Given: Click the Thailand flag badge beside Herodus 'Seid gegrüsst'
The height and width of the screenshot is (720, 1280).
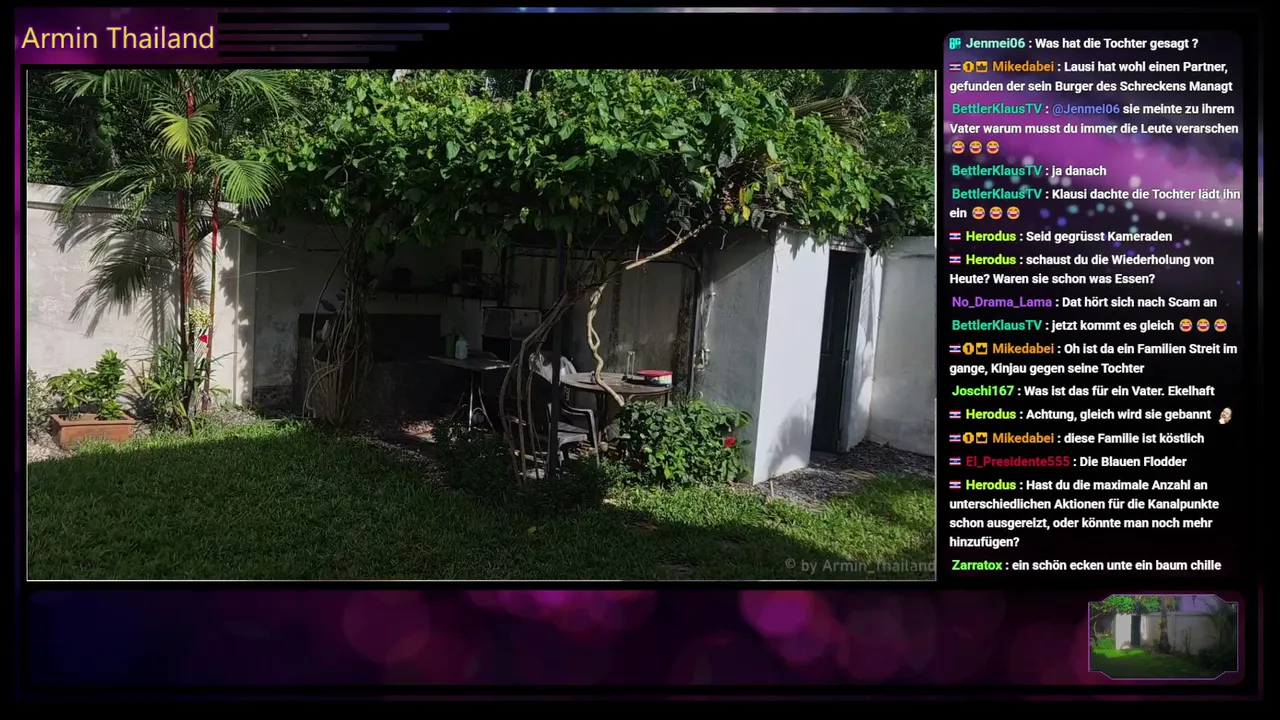Looking at the screenshot, I should coord(955,237).
